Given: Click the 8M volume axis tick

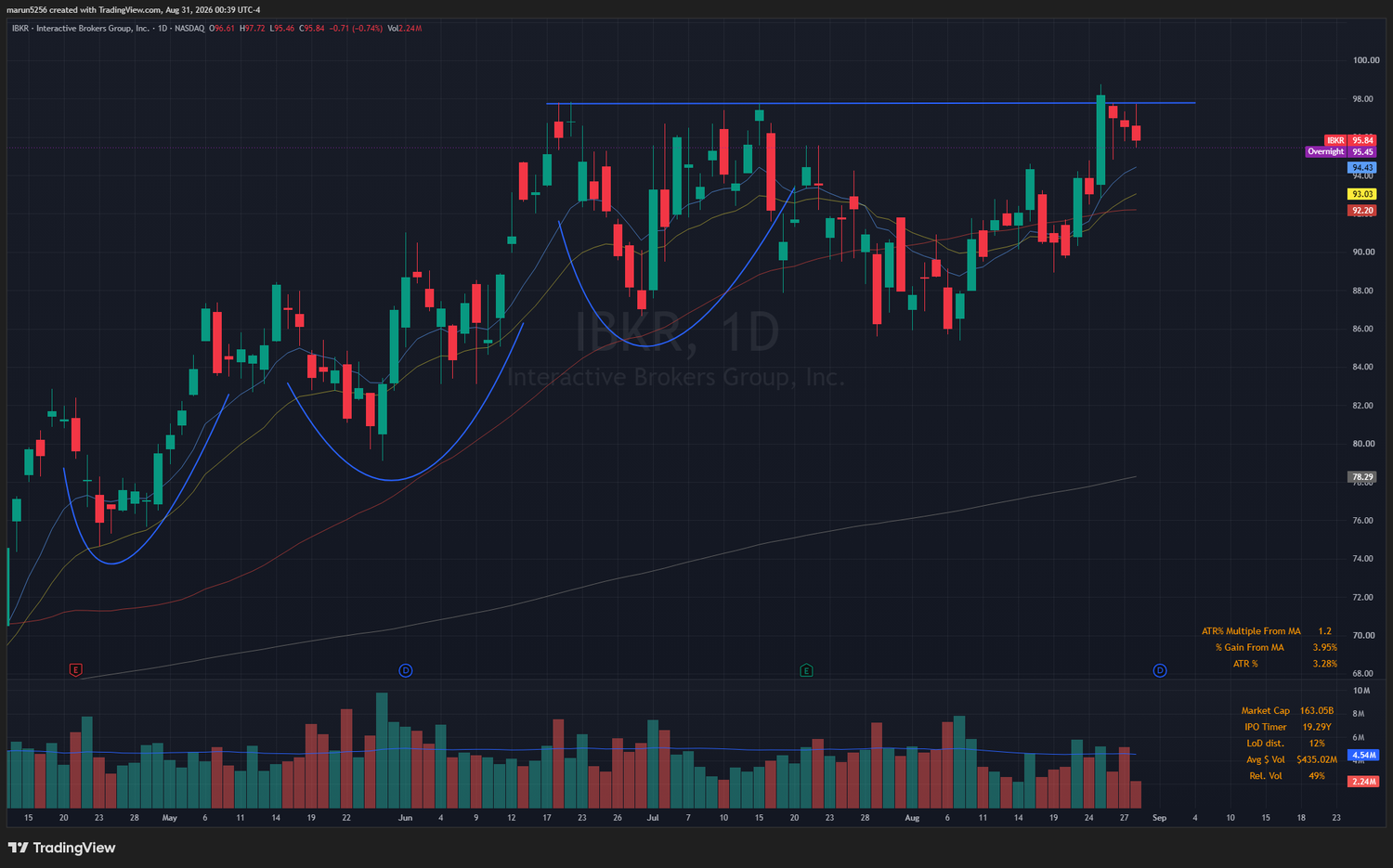Looking at the screenshot, I should tap(1359, 714).
